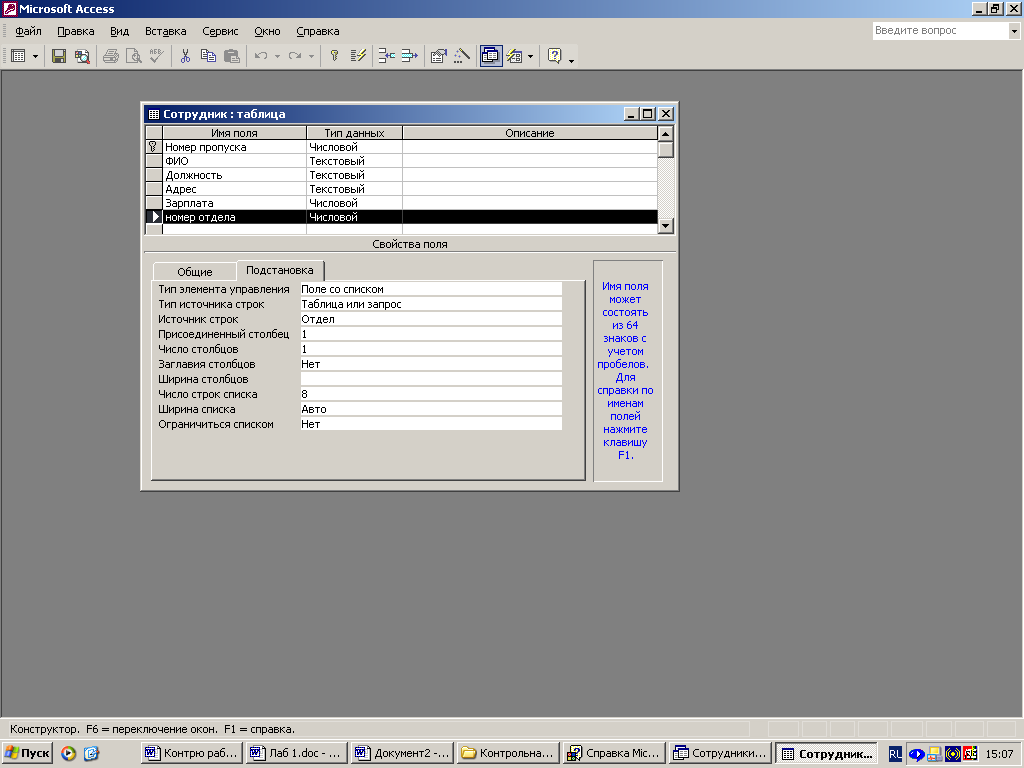Click field grid scrollbar down arrow

point(665,226)
